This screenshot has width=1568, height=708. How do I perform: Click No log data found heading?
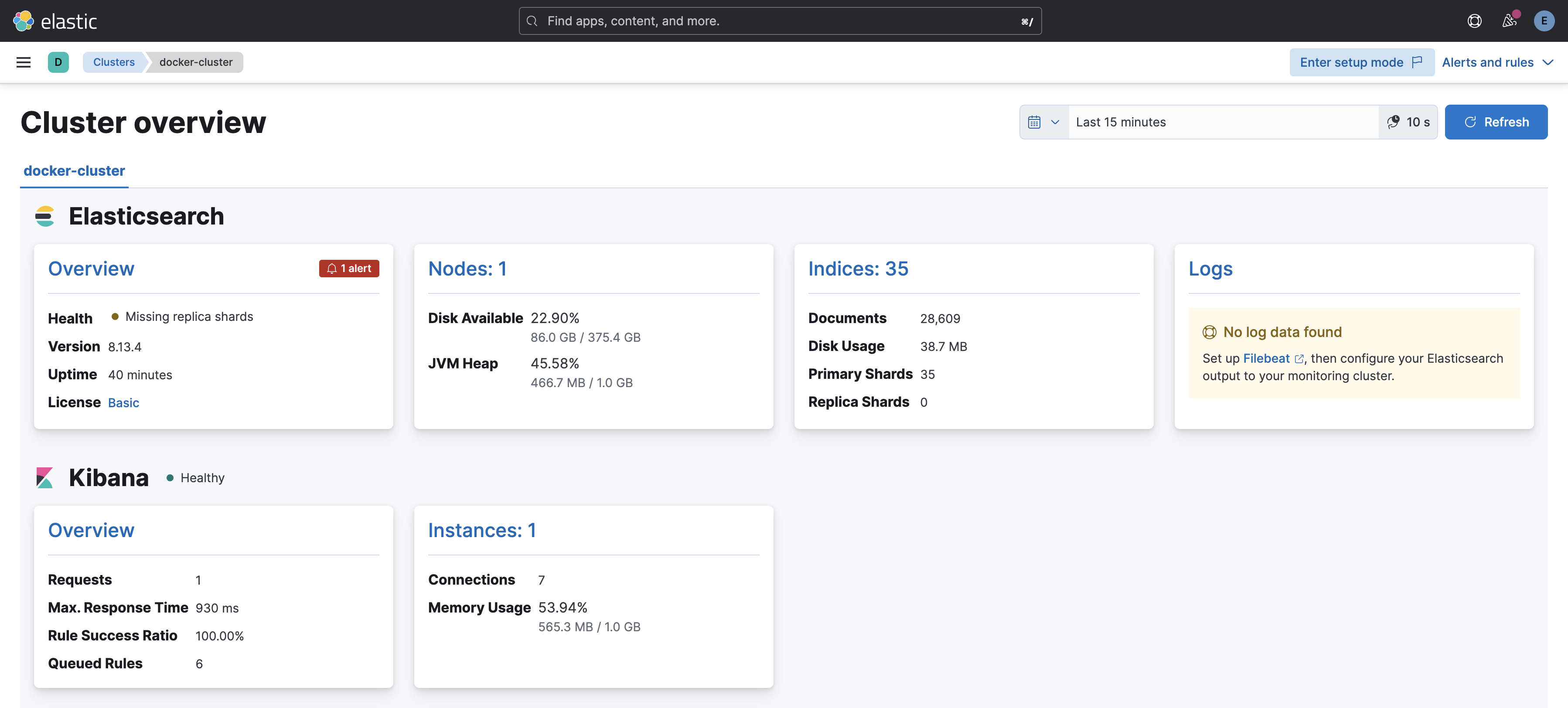tap(1282, 332)
